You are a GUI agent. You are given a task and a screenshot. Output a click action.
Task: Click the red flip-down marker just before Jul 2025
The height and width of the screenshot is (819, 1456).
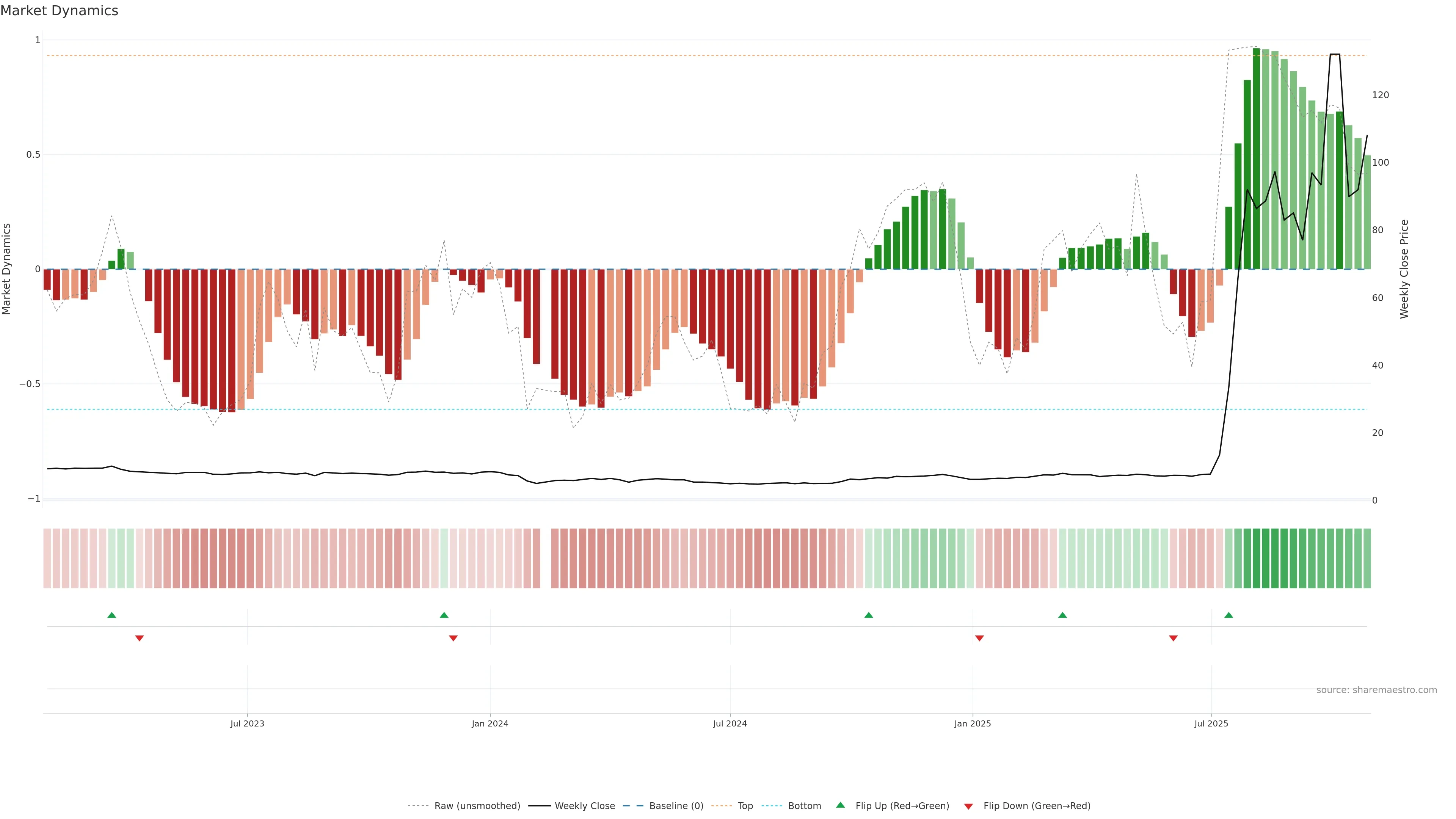pos(1174,638)
